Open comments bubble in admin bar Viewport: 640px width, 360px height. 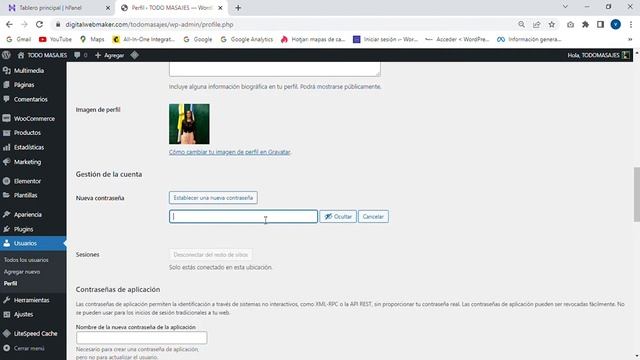pos(80,55)
